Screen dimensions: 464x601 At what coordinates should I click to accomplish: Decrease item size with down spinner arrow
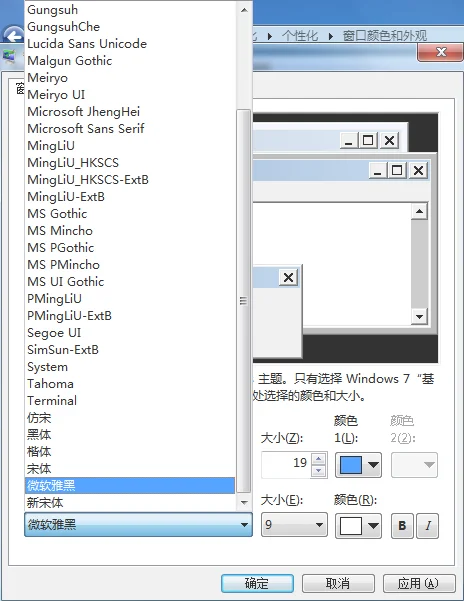[x=318, y=471]
